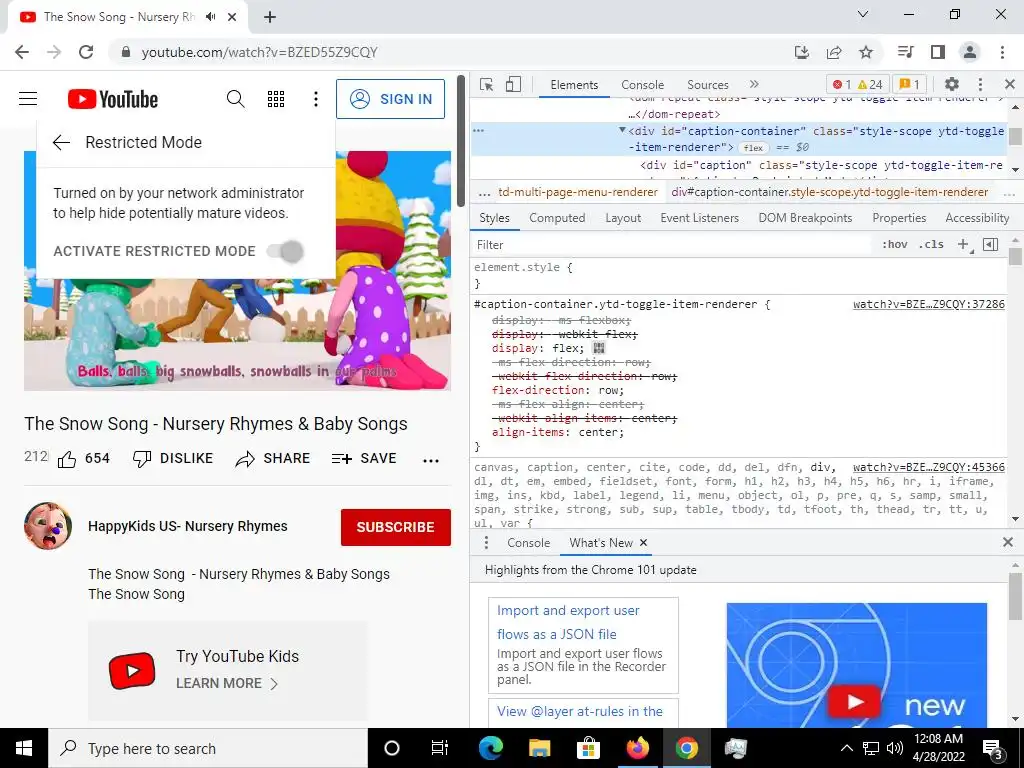Viewport: 1024px width, 768px height.
Task: Open YouTube settings three-dot menu
Action: click(x=316, y=99)
